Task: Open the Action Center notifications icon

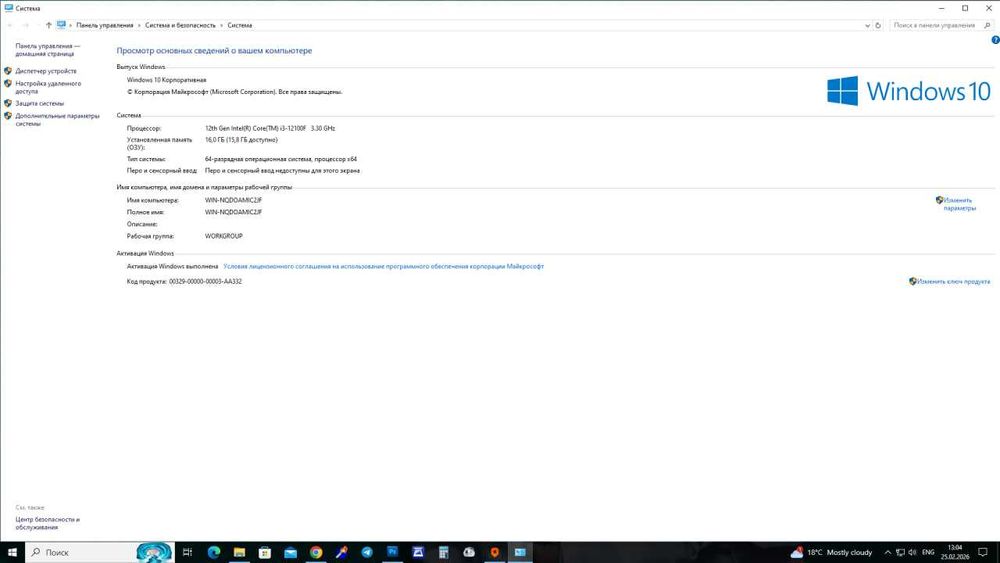Action: (x=983, y=552)
